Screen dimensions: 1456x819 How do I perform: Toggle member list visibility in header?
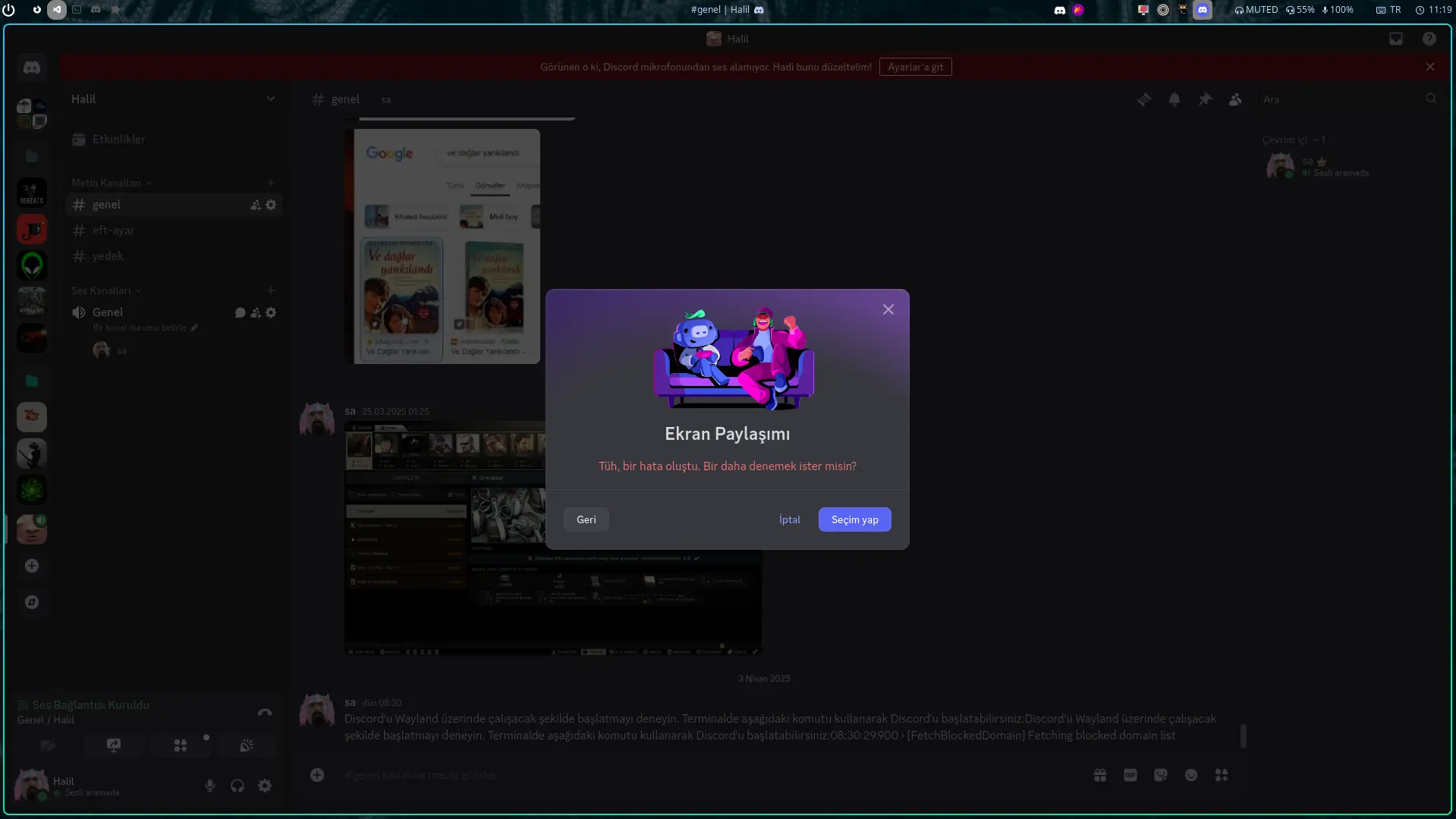click(1235, 99)
